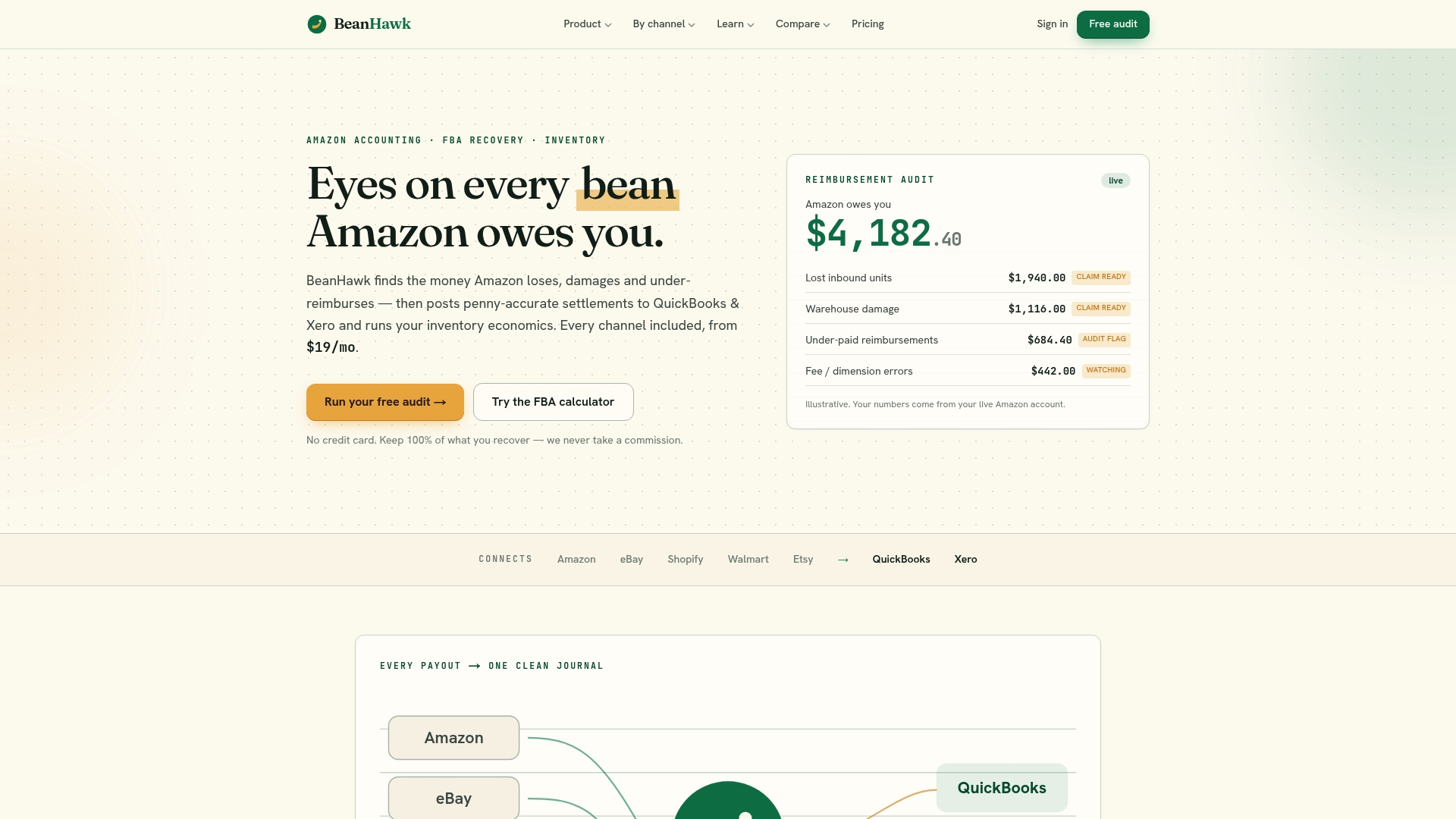
Task: Expand the Product menu chevron
Action: click(x=608, y=25)
